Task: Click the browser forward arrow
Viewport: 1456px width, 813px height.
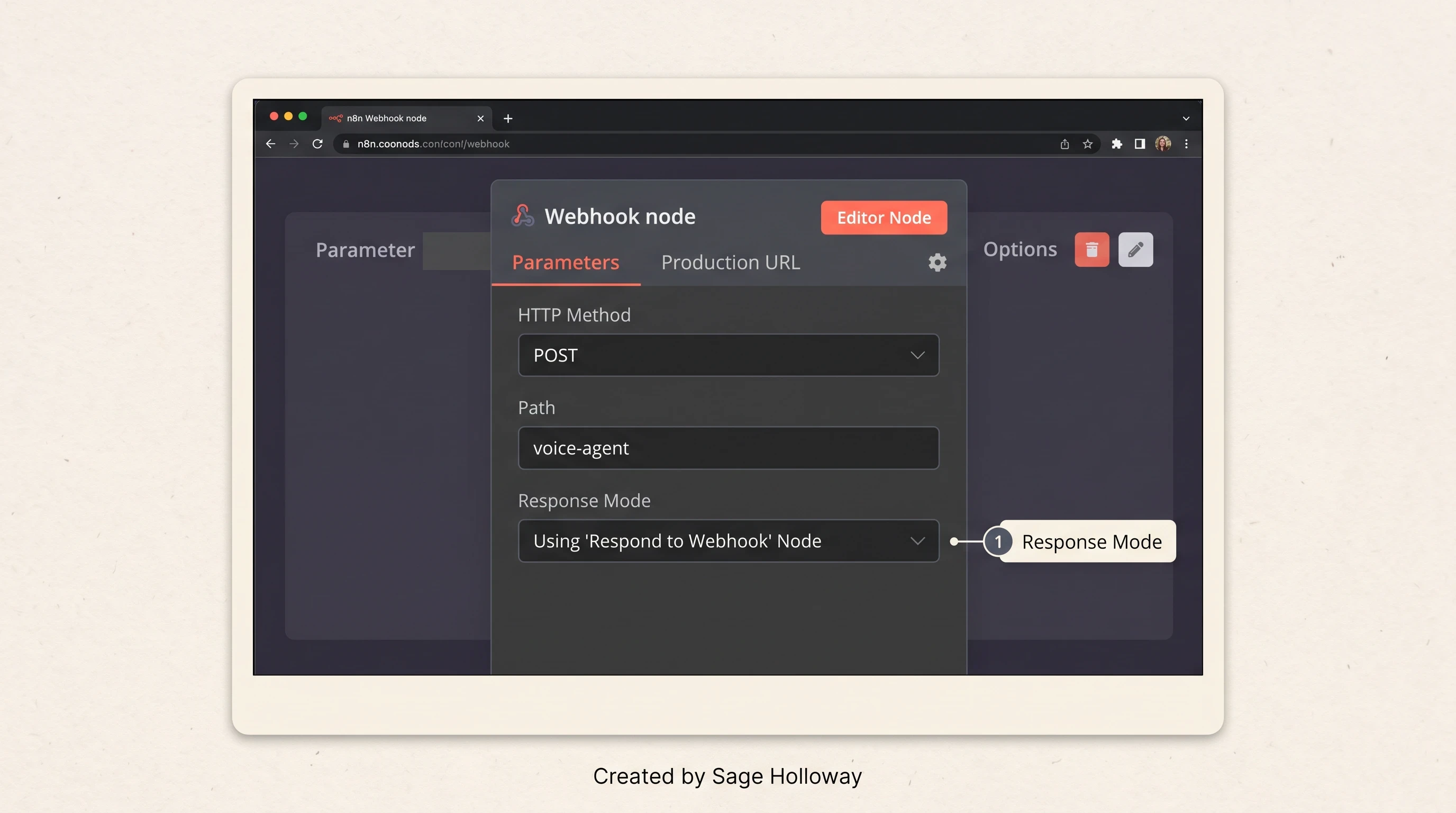Action: 294,143
